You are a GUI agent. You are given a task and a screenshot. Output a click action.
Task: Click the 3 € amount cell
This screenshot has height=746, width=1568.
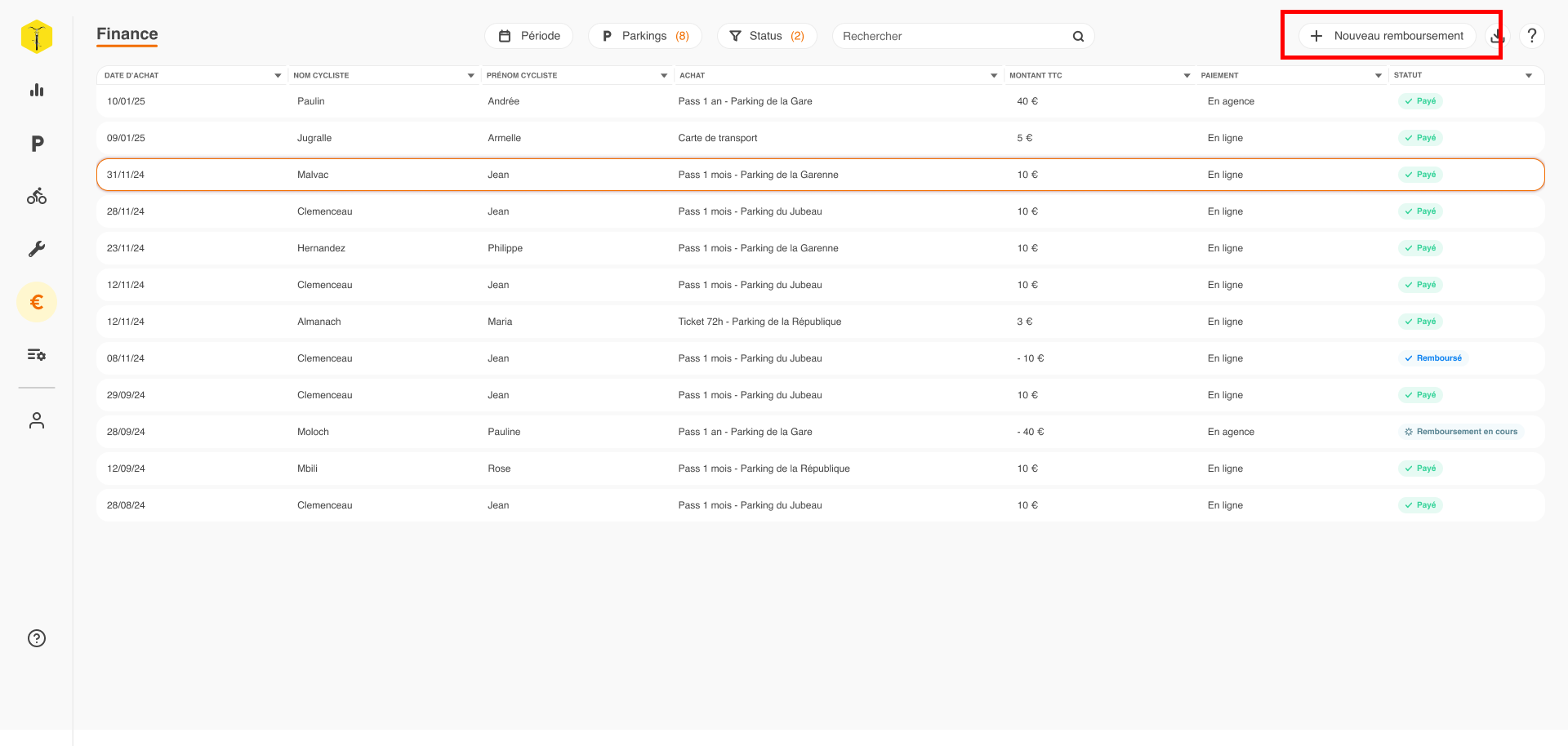click(1025, 322)
